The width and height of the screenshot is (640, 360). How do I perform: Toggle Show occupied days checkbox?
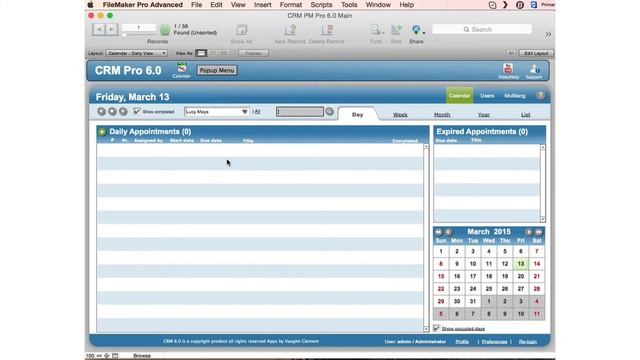point(437,328)
